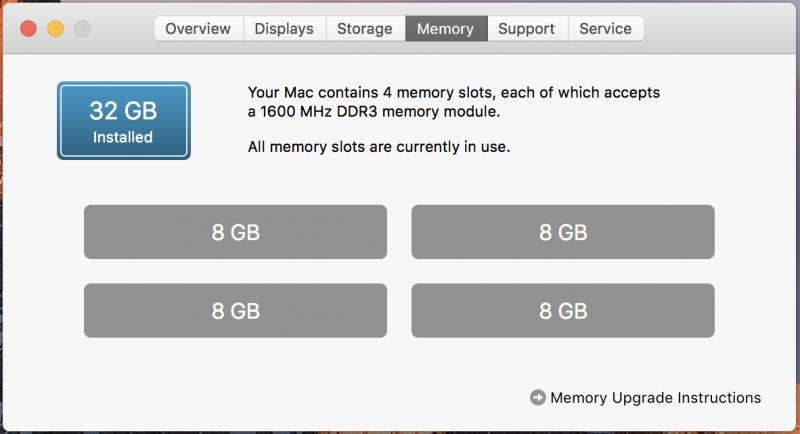Click the 32 GB Installed badge
This screenshot has height=434, width=800.
124,120
